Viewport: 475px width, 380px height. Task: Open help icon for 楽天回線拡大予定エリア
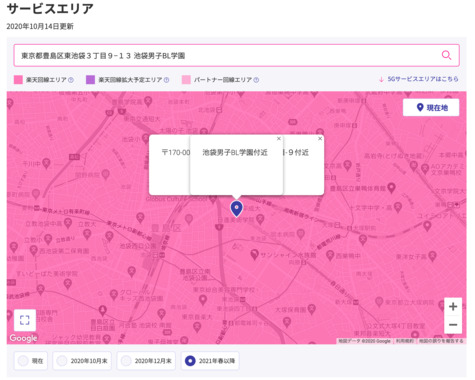tap(167, 80)
